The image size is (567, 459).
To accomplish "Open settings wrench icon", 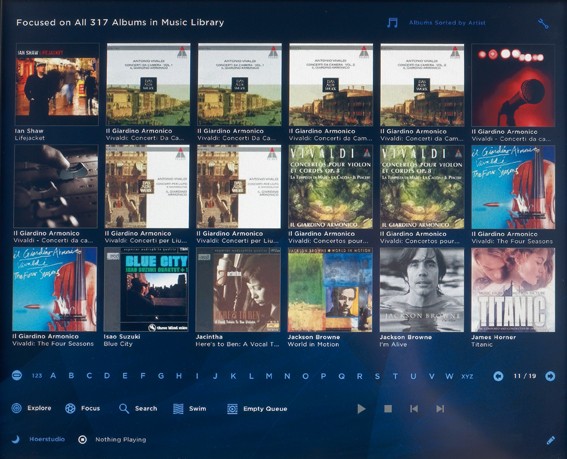I will [543, 24].
